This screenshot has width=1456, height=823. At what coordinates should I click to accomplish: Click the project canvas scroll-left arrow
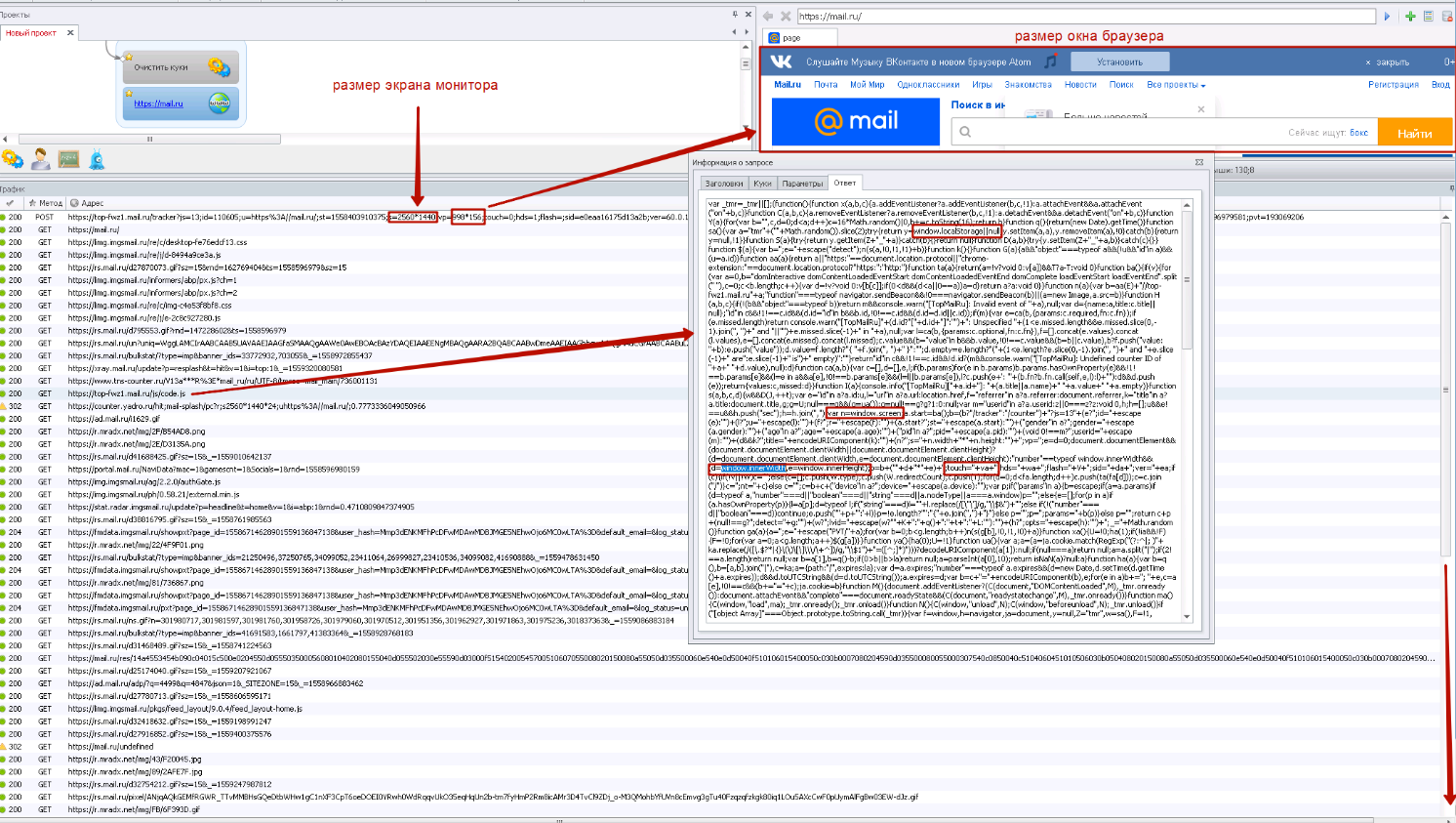tap(5, 139)
